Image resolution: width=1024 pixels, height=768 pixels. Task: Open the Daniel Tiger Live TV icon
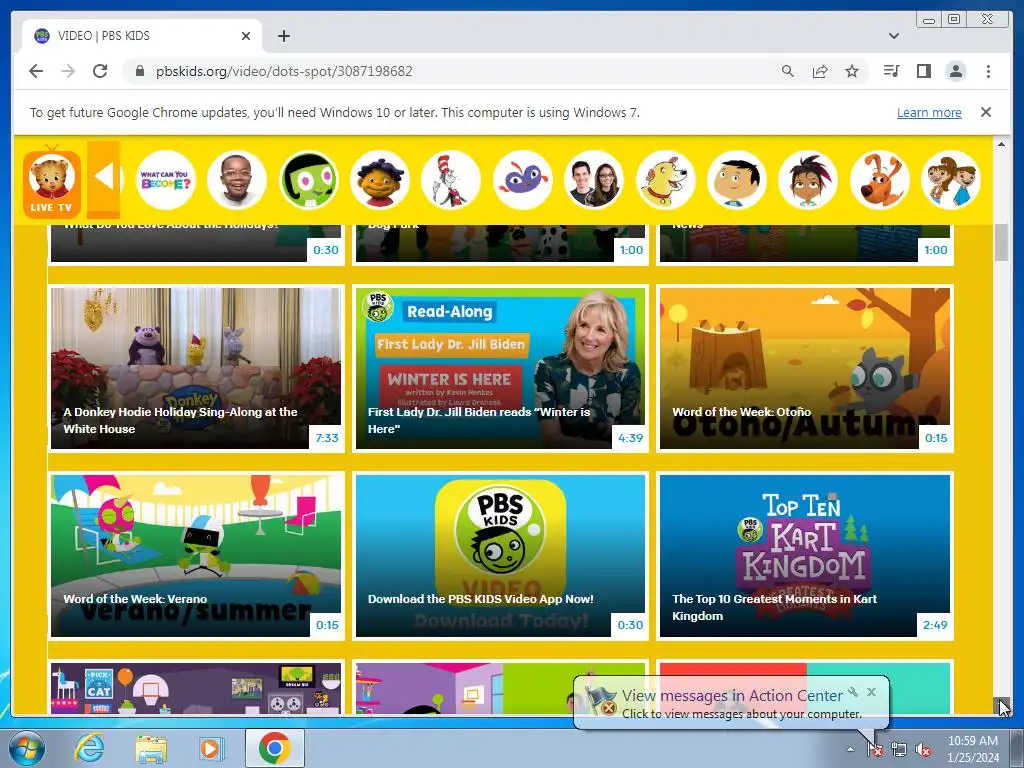pyautogui.click(x=52, y=181)
